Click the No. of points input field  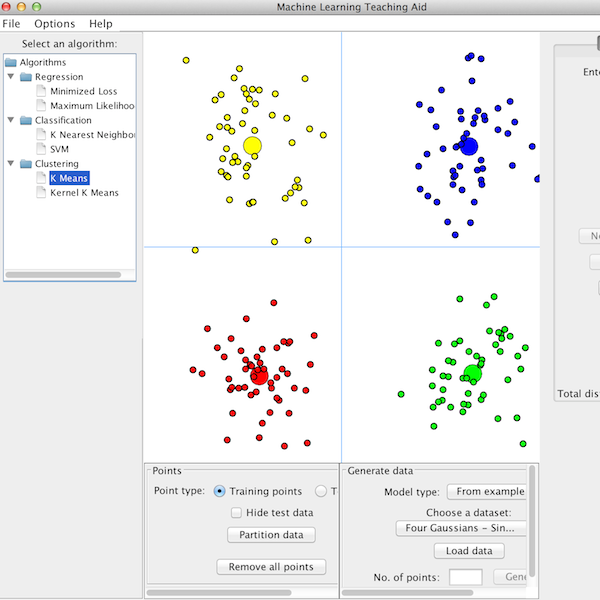click(x=465, y=577)
